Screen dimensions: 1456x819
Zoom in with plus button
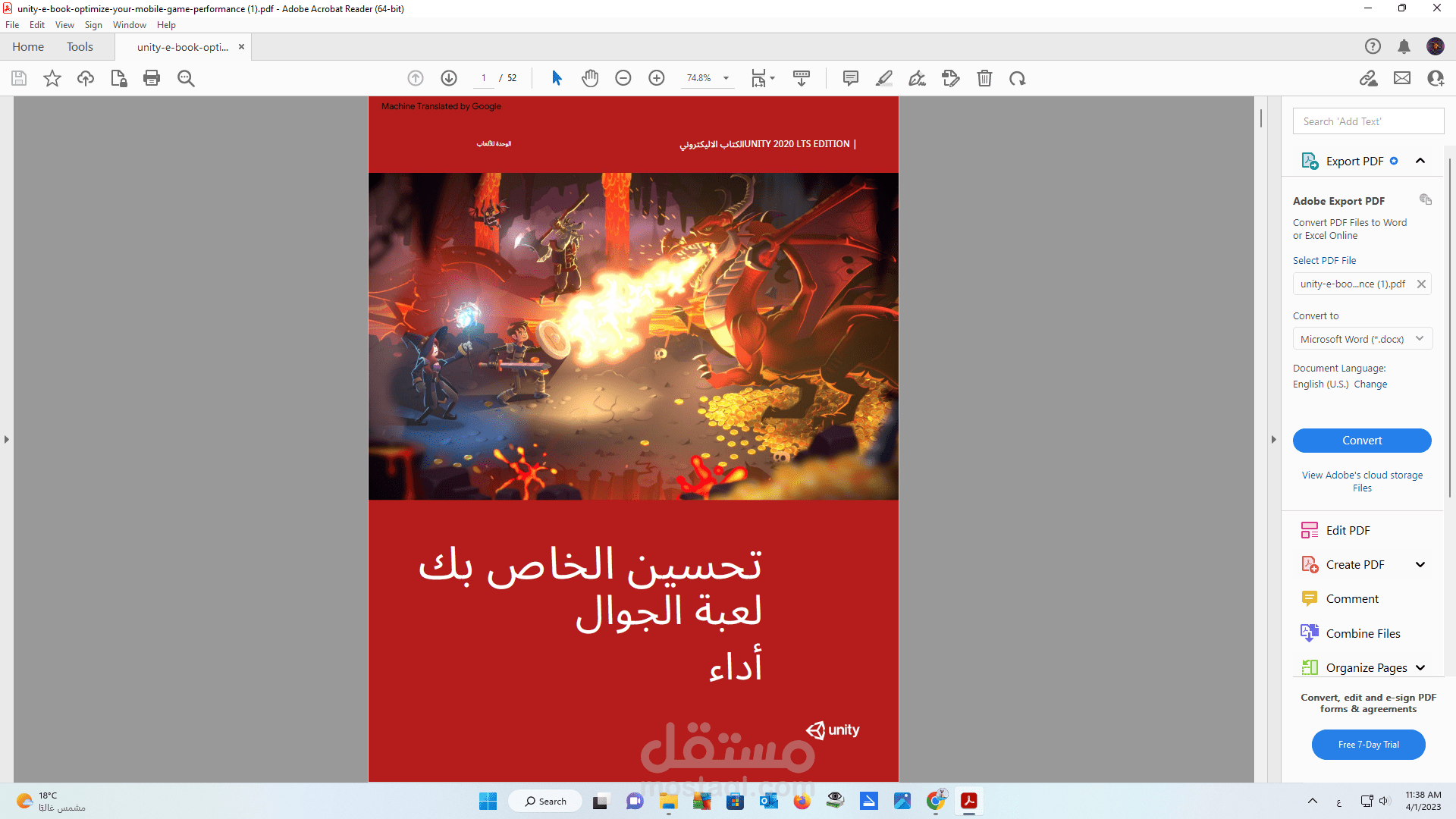(x=657, y=78)
